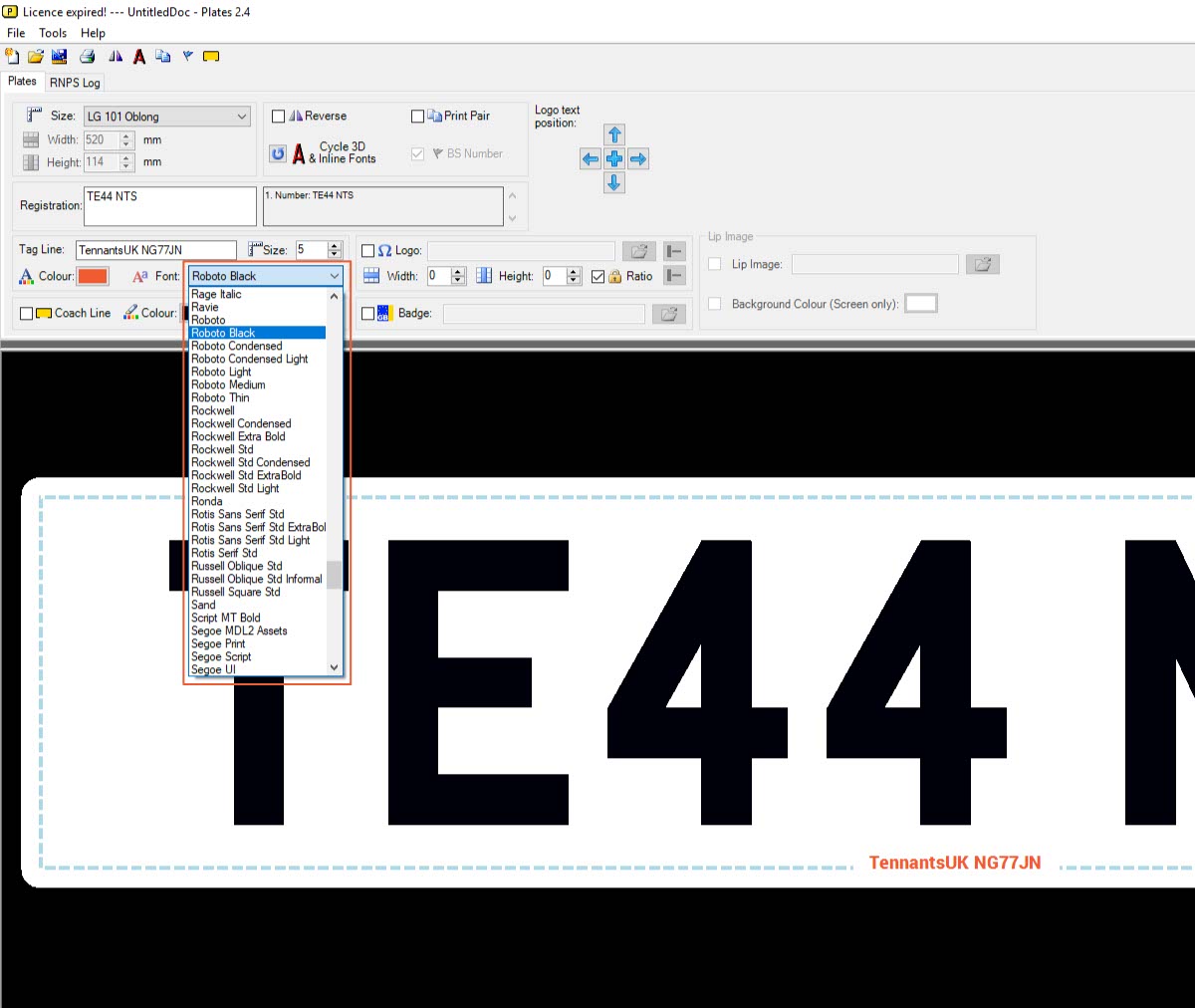Click the alignment button beside the Logo path field

pyautogui.click(x=674, y=251)
